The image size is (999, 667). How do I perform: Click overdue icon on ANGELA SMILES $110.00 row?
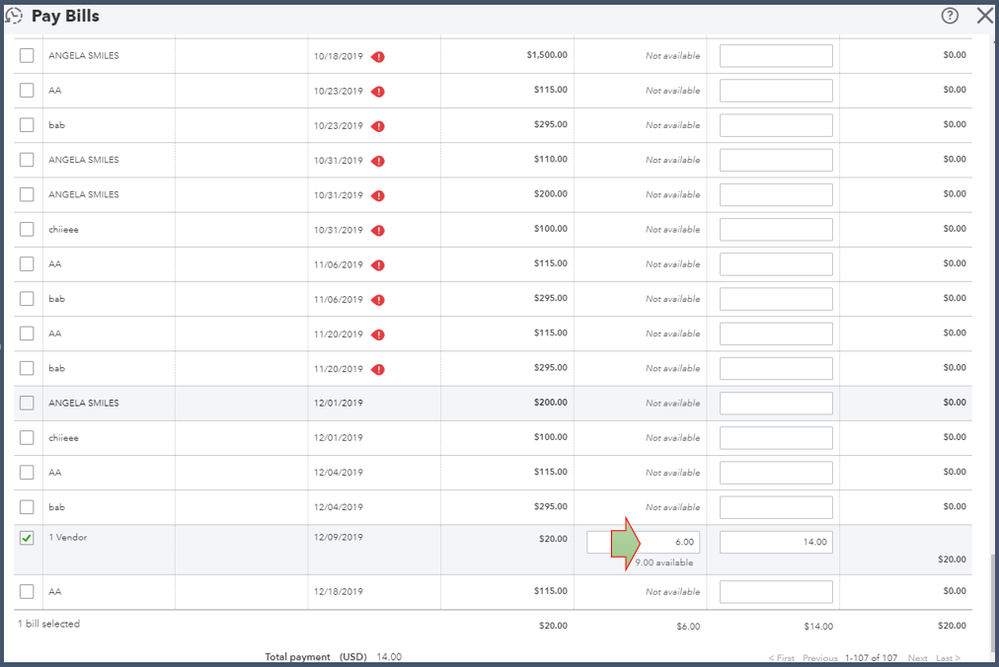378,161
